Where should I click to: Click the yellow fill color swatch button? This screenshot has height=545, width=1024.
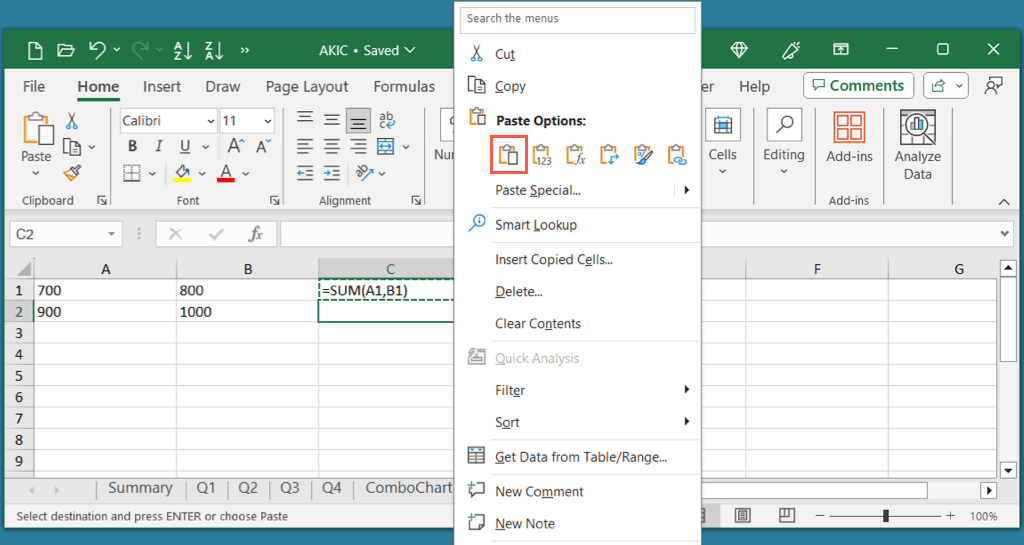182,173
